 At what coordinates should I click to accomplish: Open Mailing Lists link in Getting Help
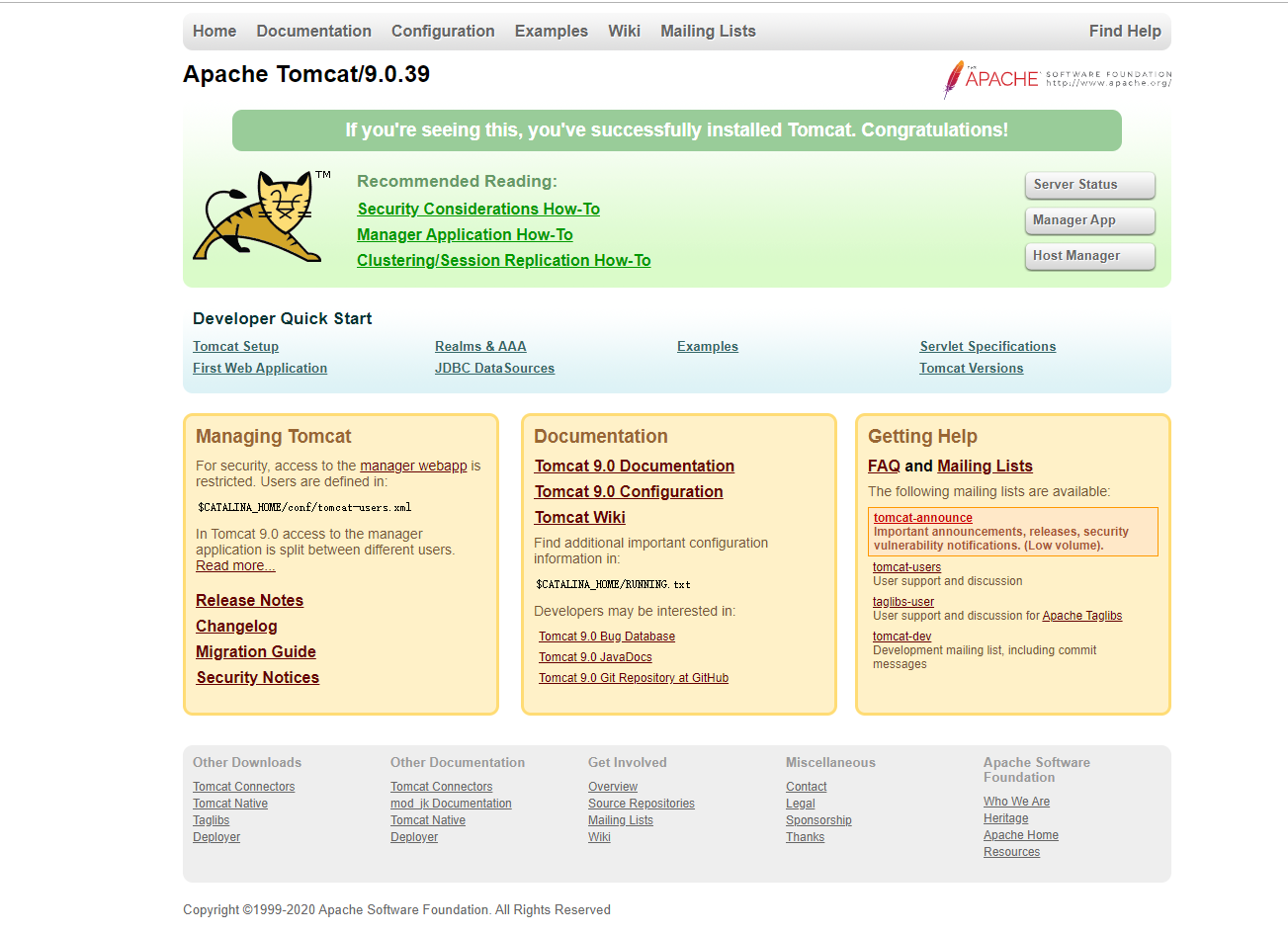[985, 466]
